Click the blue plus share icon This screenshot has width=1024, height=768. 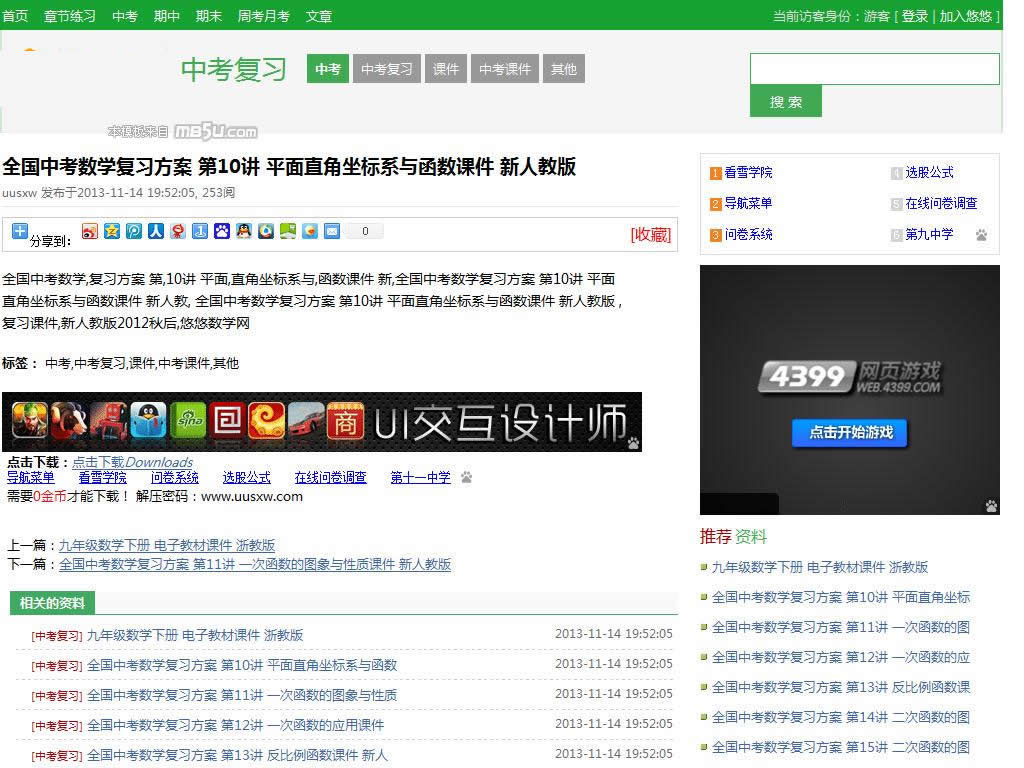click(20, 231)
